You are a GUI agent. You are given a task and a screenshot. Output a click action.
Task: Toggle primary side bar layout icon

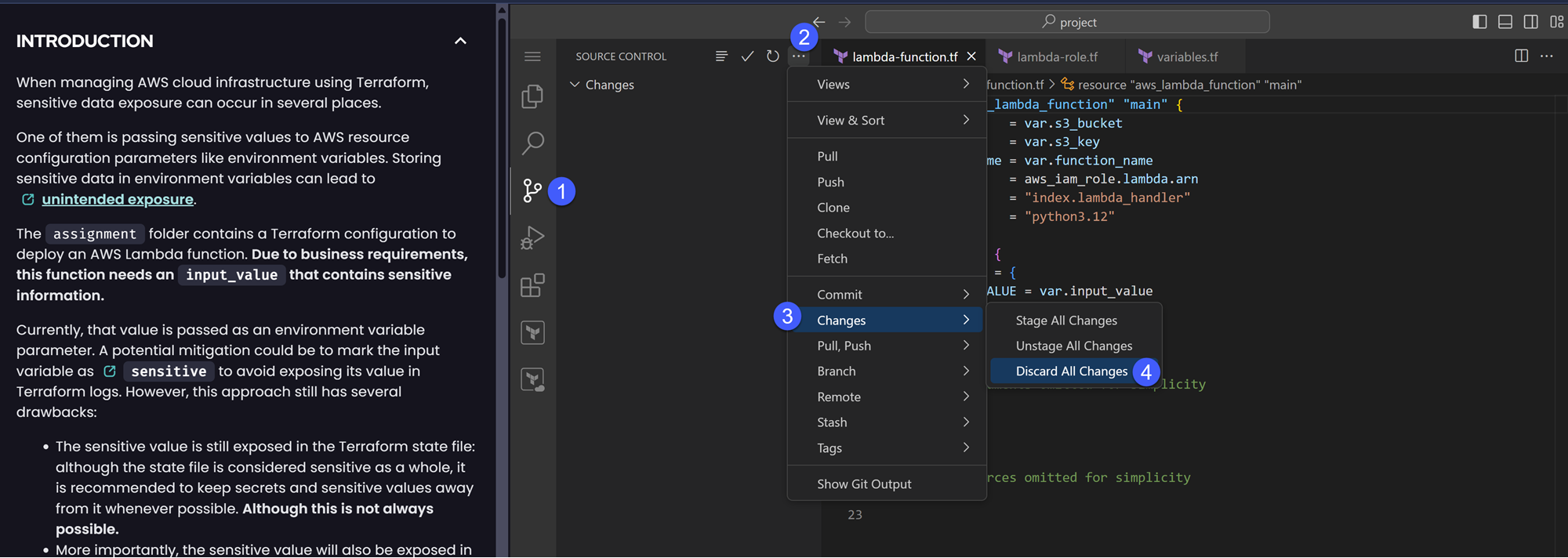(1479, 22)
